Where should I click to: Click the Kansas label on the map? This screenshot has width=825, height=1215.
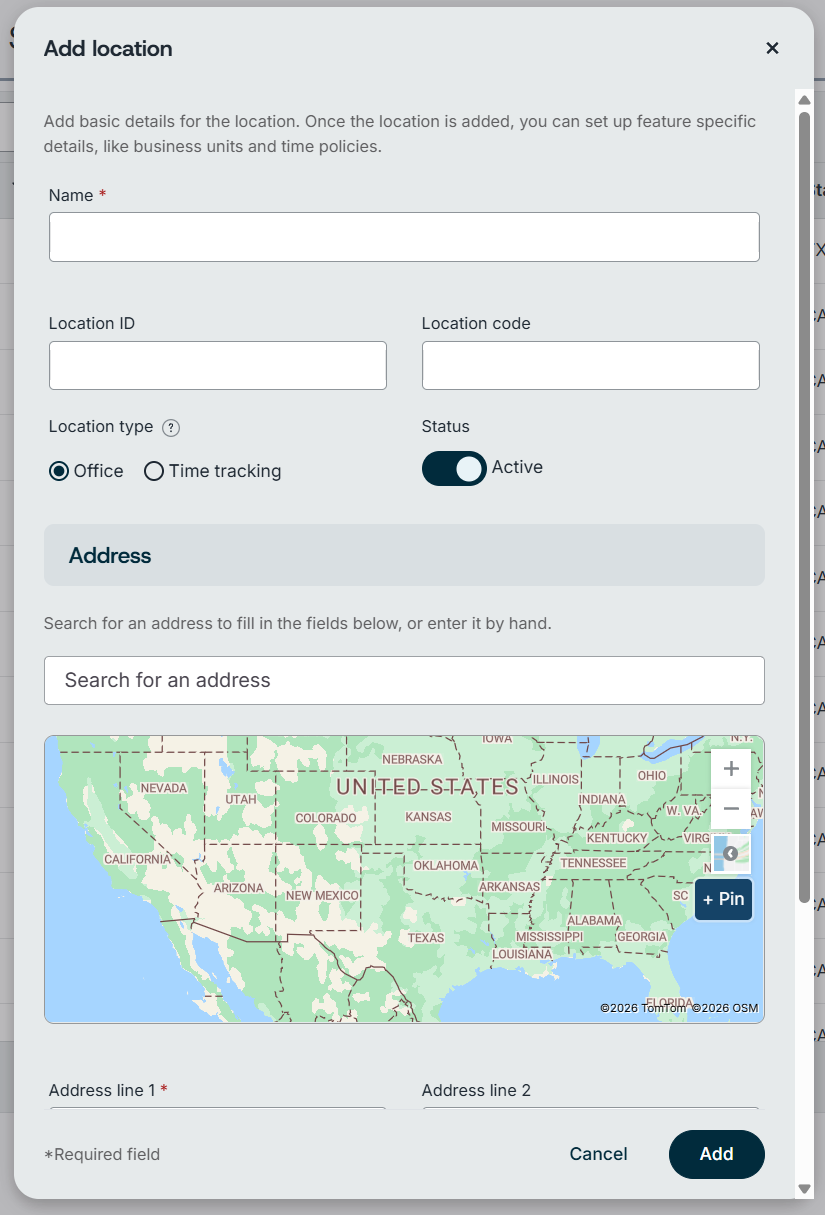pos(429,817)
